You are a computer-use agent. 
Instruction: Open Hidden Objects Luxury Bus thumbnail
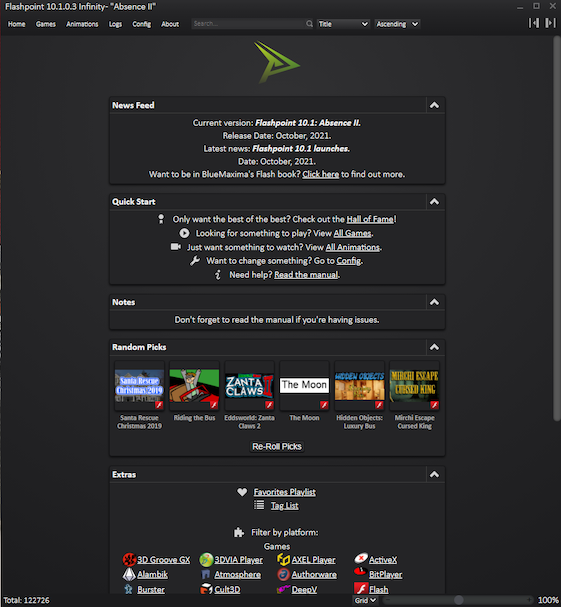[359, 386]
